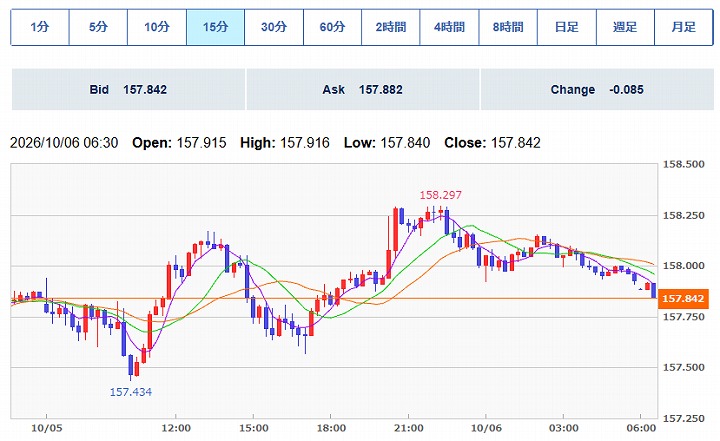Show the 日足 daily chart

[567, 27]
